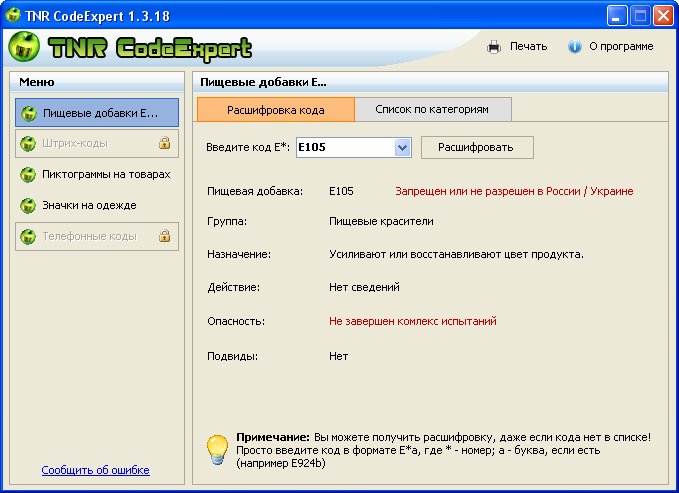The height and width of the screenshot is (493, 679).
Task: Click the title bar application icon
Action: 13,13
